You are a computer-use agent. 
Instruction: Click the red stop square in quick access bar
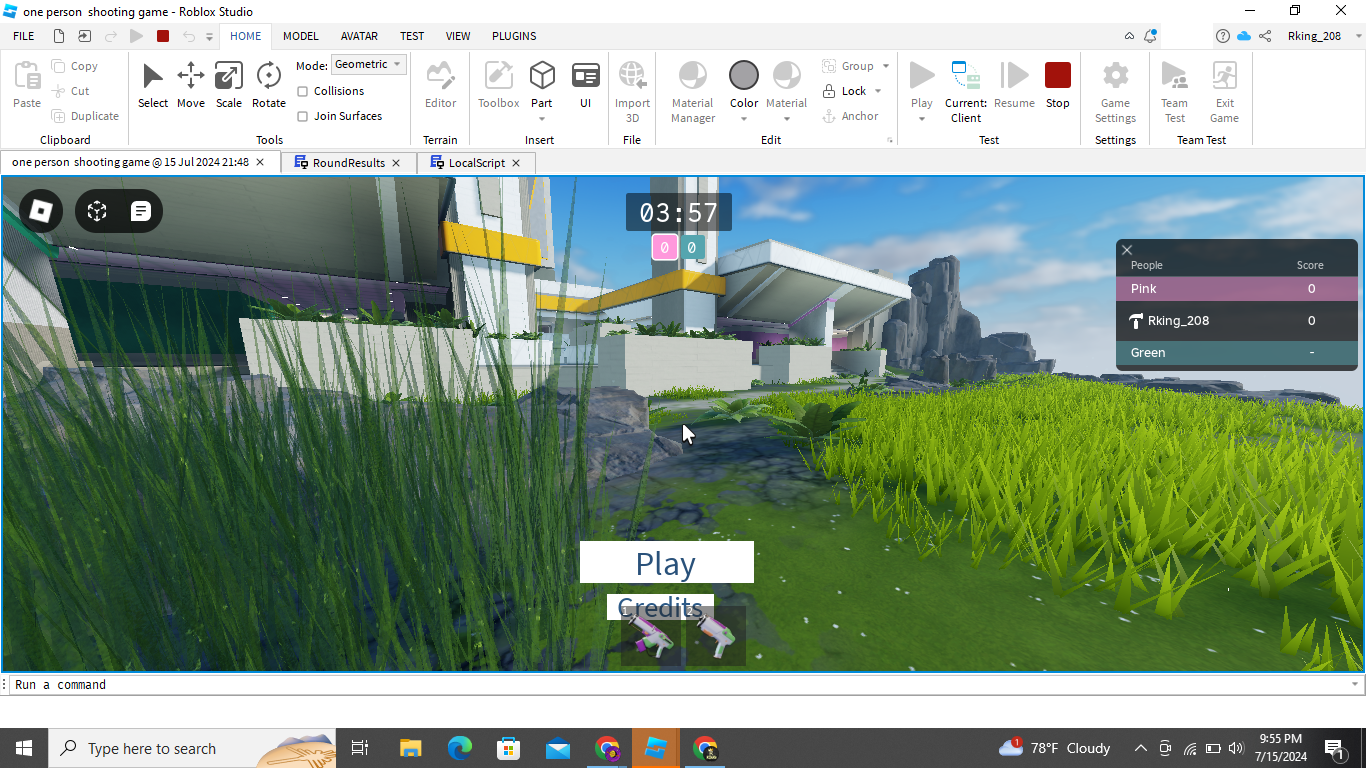[163, 36]
